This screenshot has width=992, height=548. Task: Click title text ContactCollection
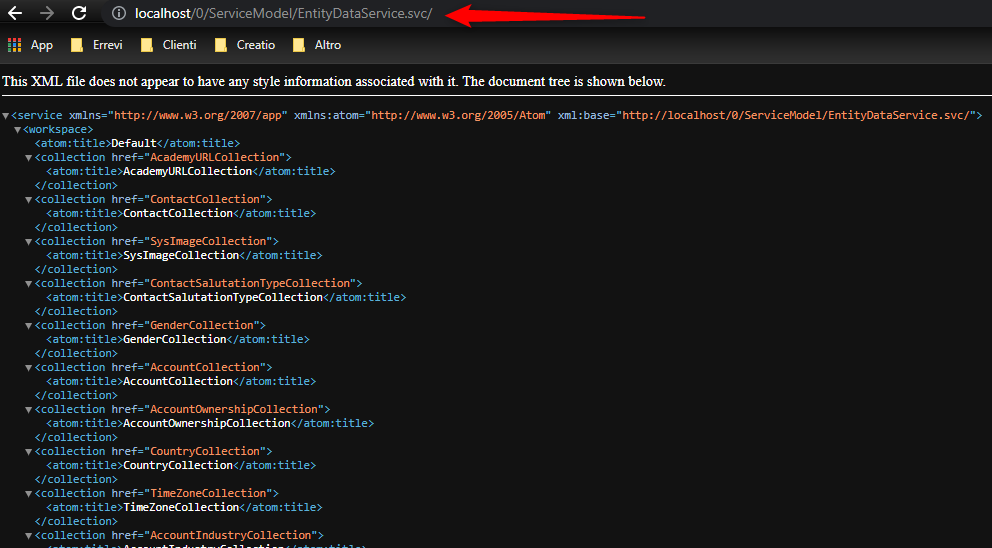coord(178,213)
